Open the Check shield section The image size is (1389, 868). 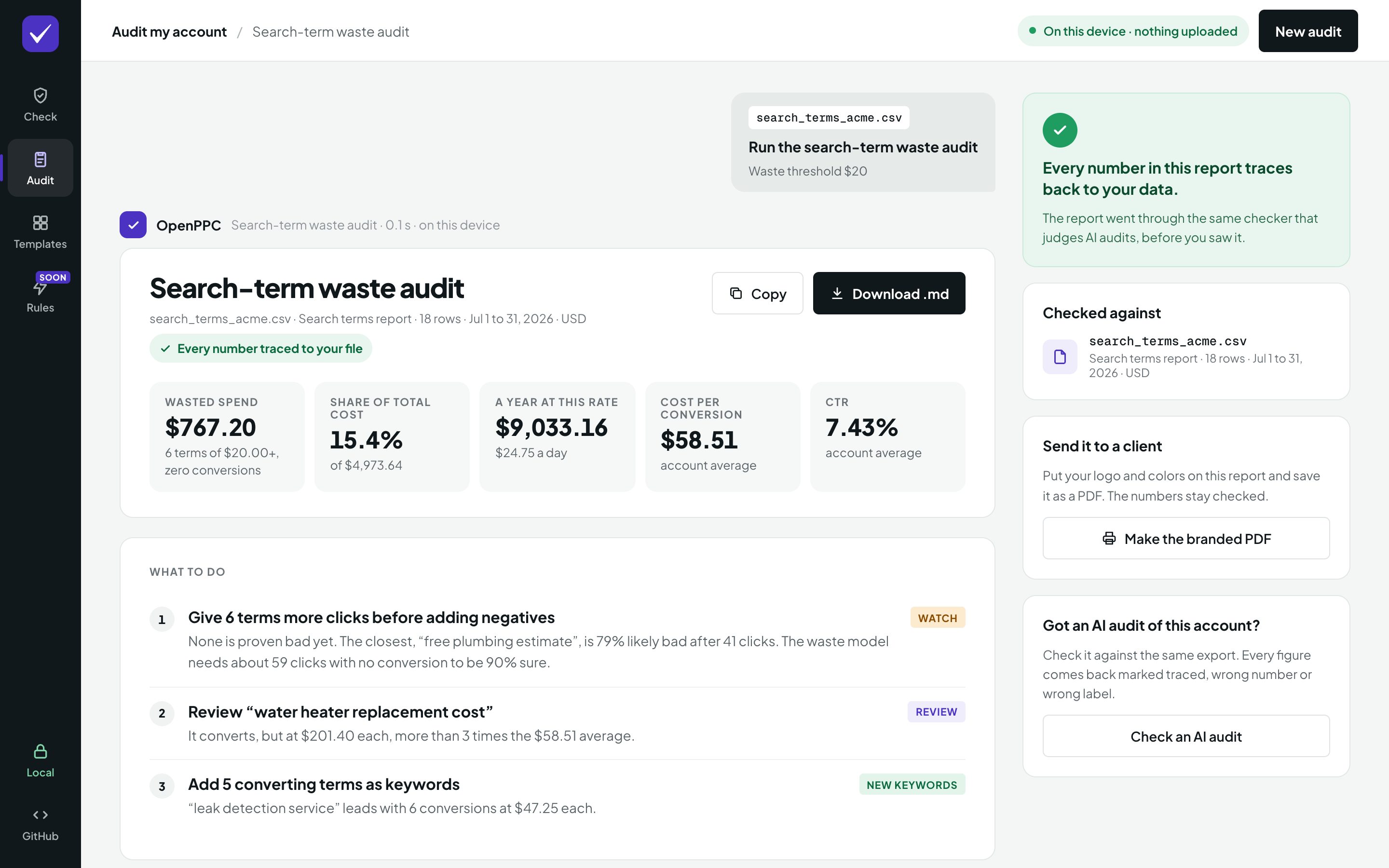40,105
